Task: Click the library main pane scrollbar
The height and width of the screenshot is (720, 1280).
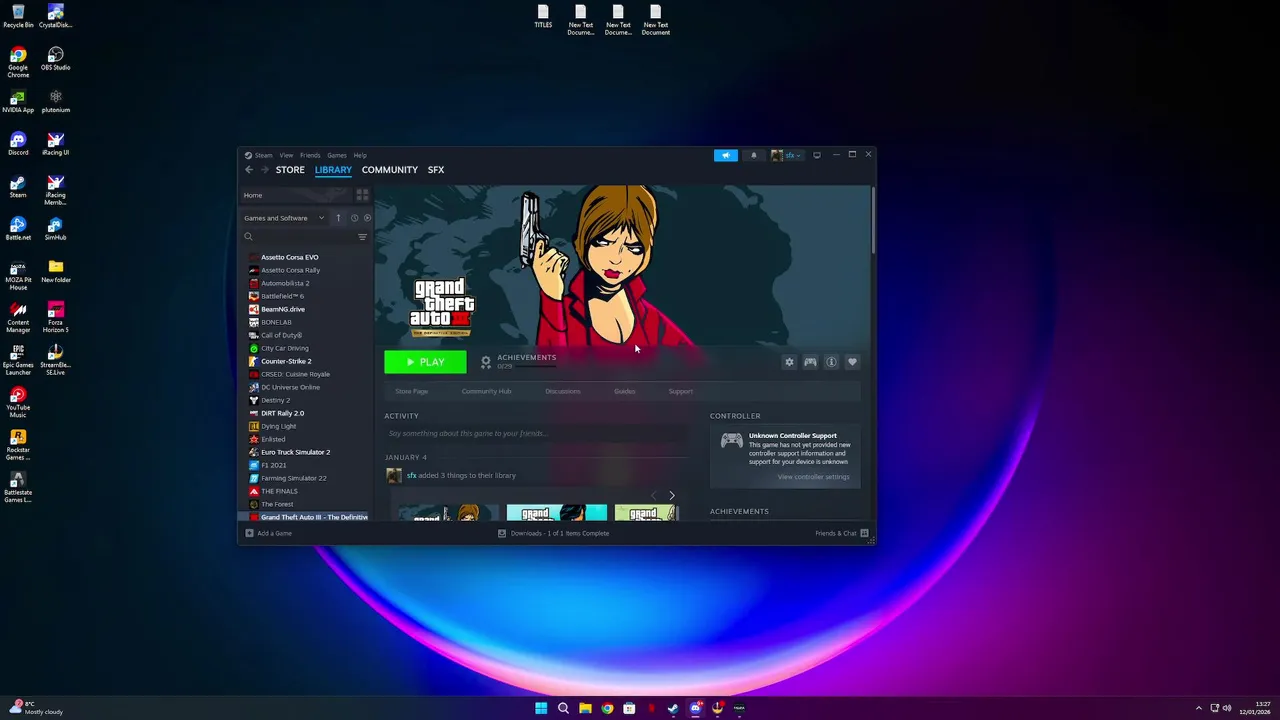Action: click(872, 222)
